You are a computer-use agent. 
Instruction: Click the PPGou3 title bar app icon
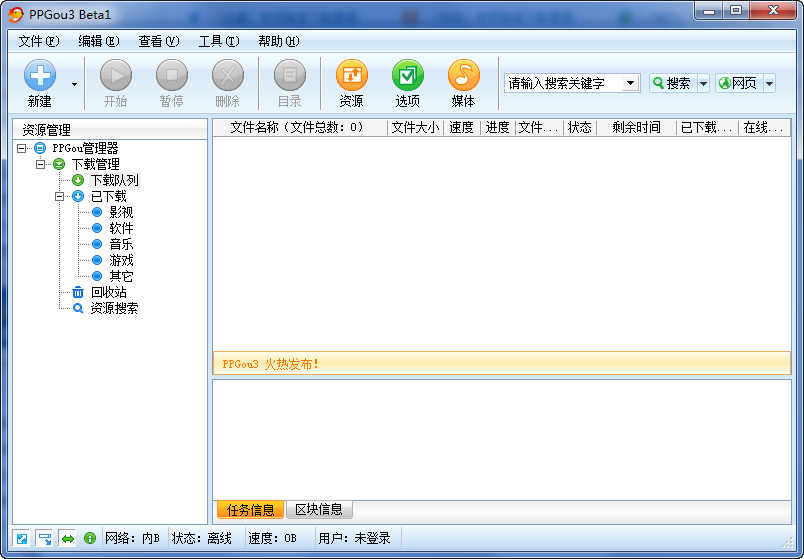coord(16,14)
